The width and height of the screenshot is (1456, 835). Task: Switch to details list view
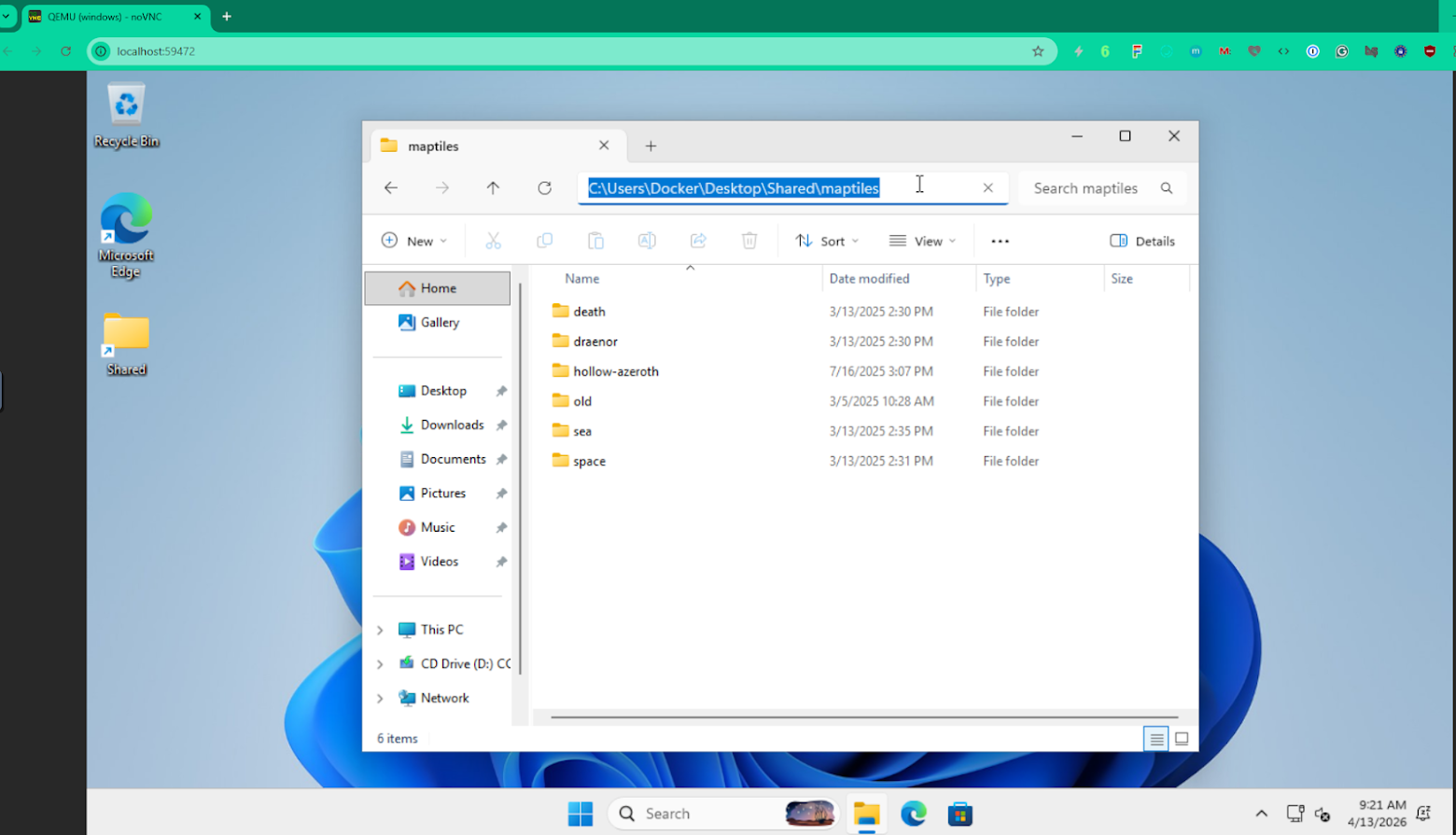pos(1156,739)
